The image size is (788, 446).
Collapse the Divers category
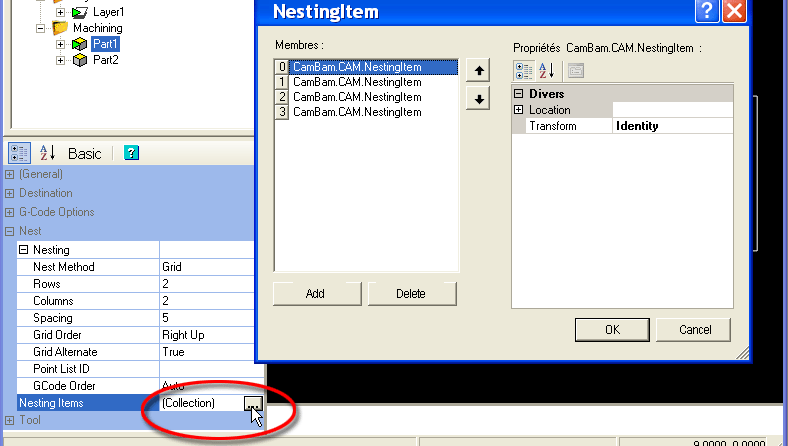[x=519, y=94]
